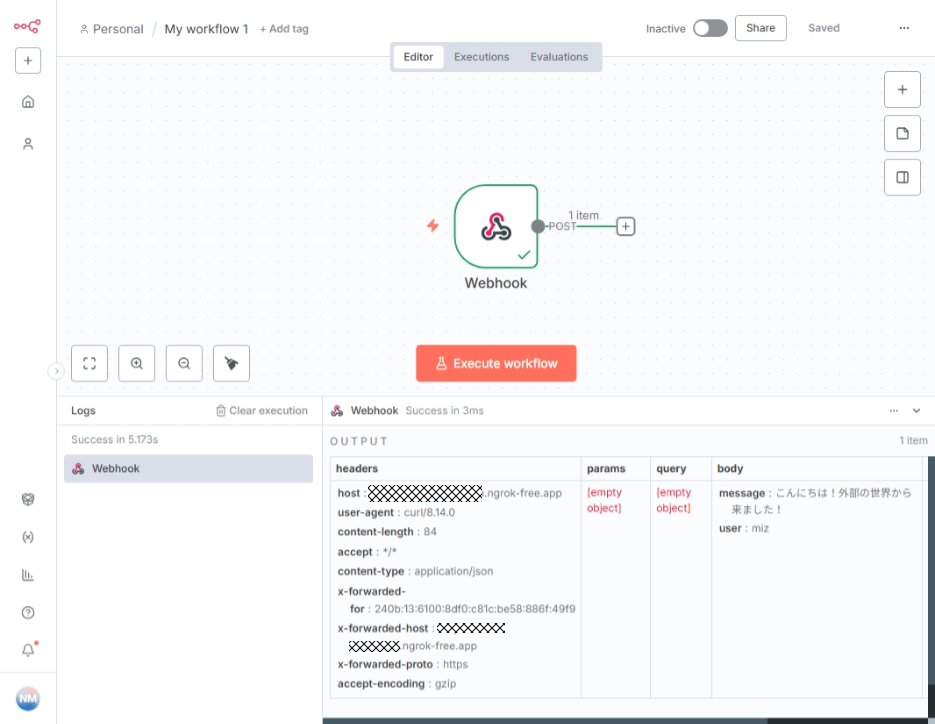
Task: Click the Share button
Action: point(760,28)
